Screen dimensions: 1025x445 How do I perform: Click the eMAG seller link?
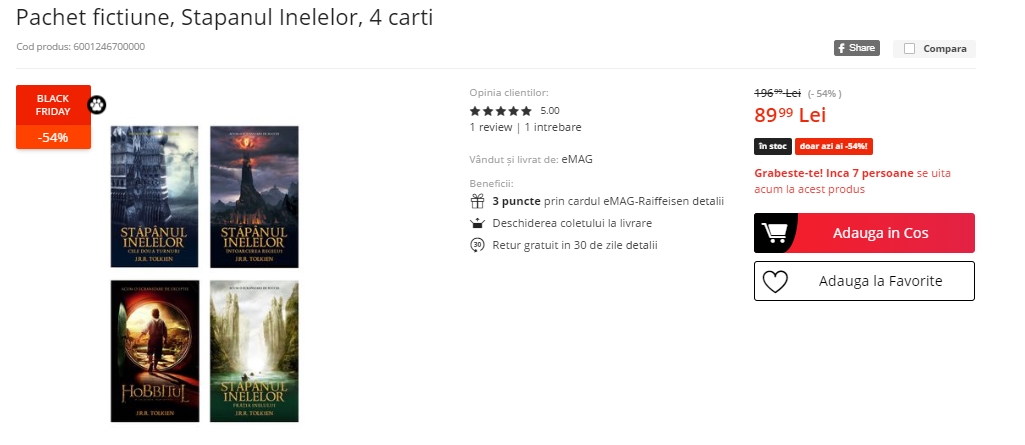pos(577,159)
